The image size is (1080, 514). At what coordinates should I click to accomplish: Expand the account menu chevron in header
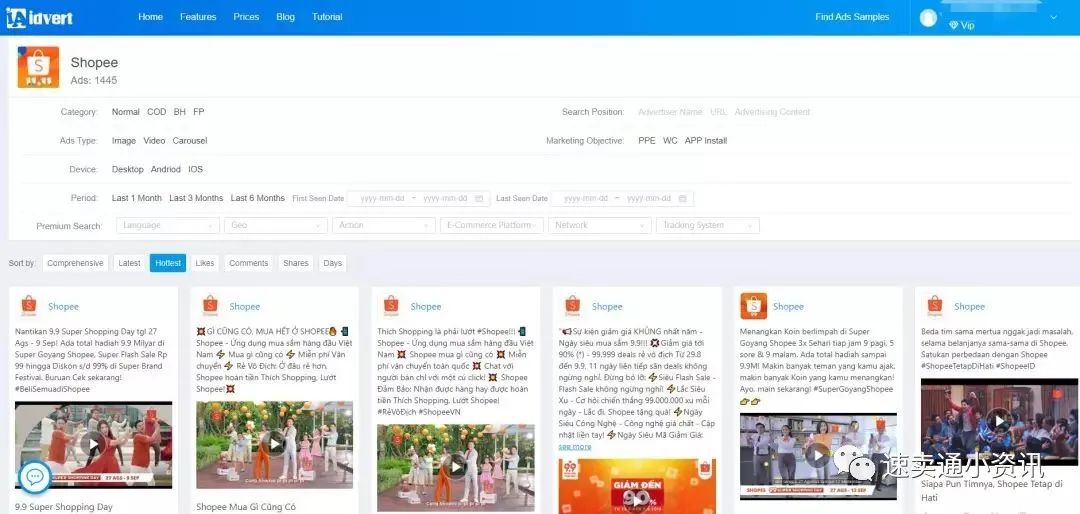1053,17
